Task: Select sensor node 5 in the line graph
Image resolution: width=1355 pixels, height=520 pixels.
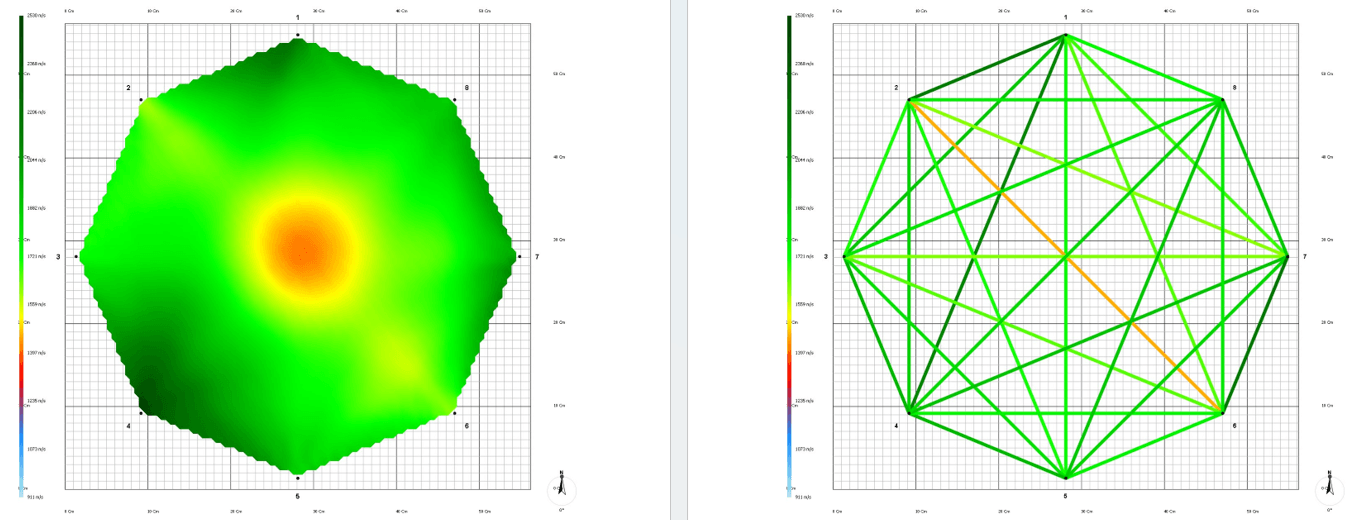Action: [x=1065, y=477]
